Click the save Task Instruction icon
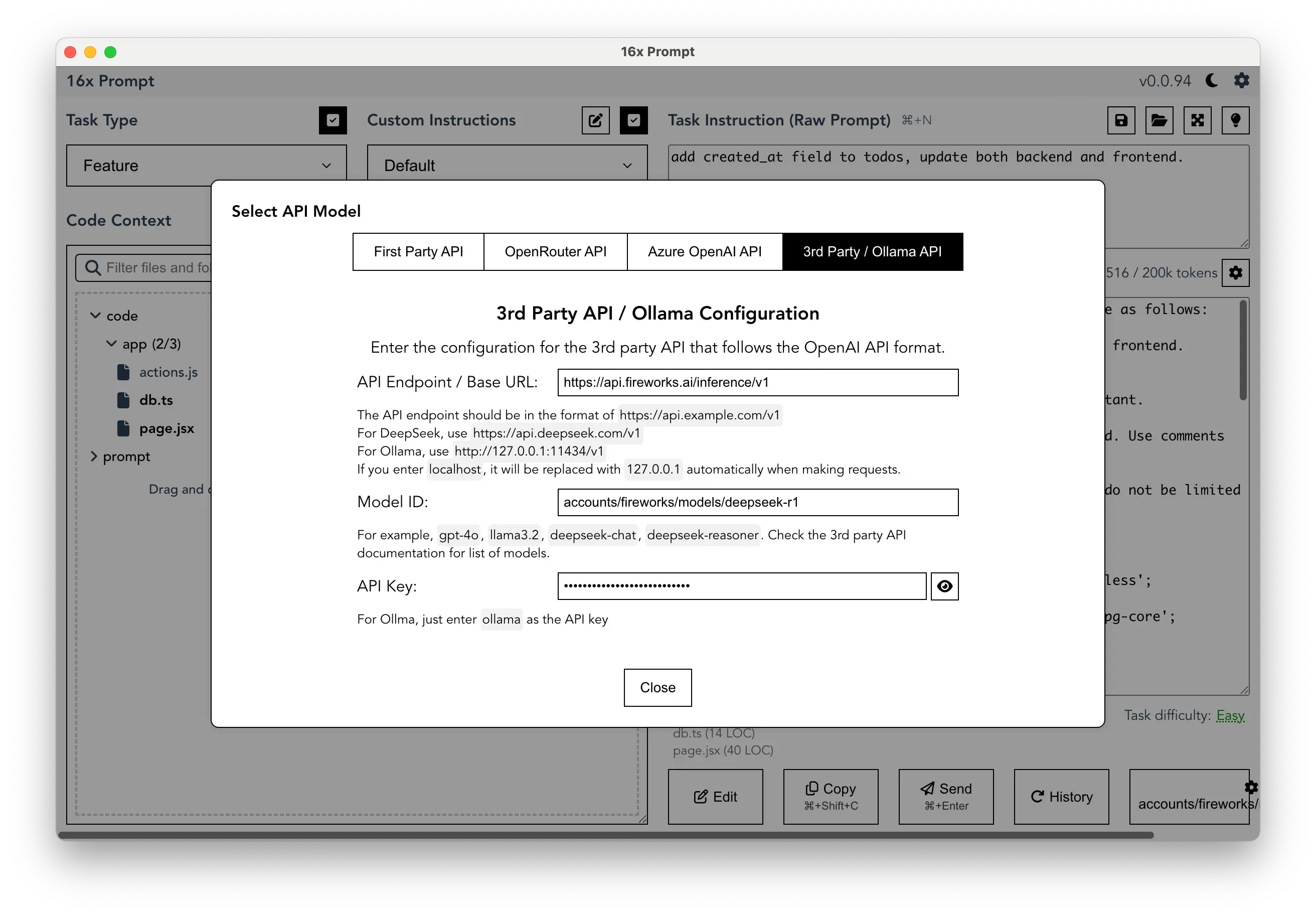 pos(1121,120)
